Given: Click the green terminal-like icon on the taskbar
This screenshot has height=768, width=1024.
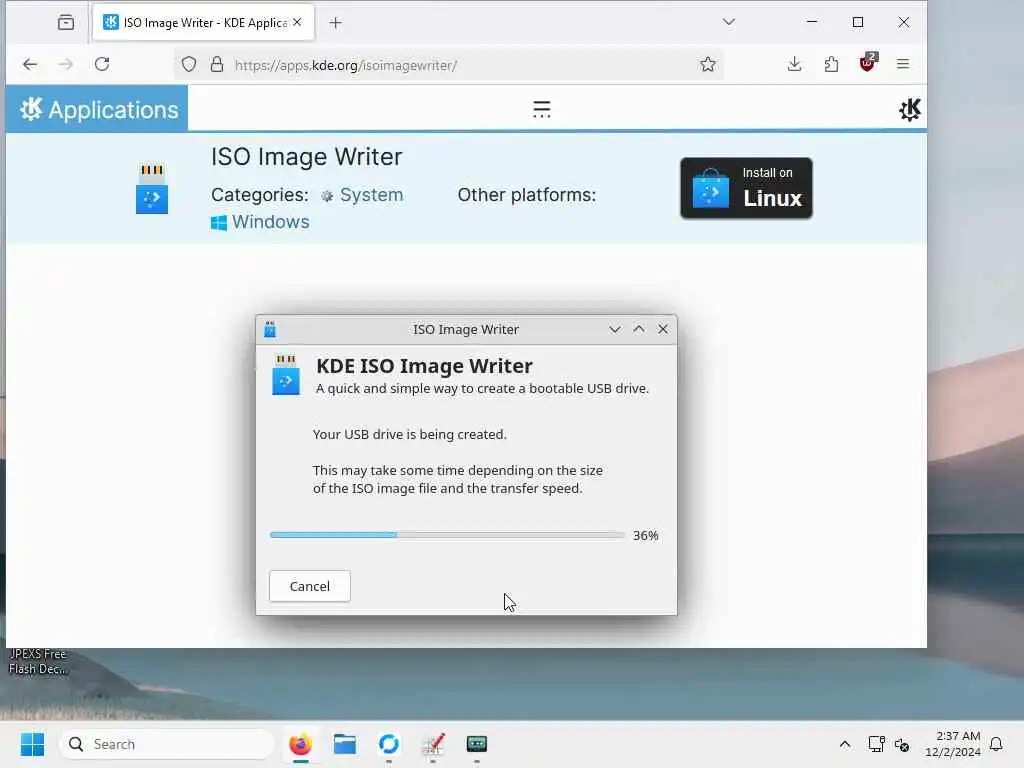Looking at the screenshot, I should pos(477,744).
